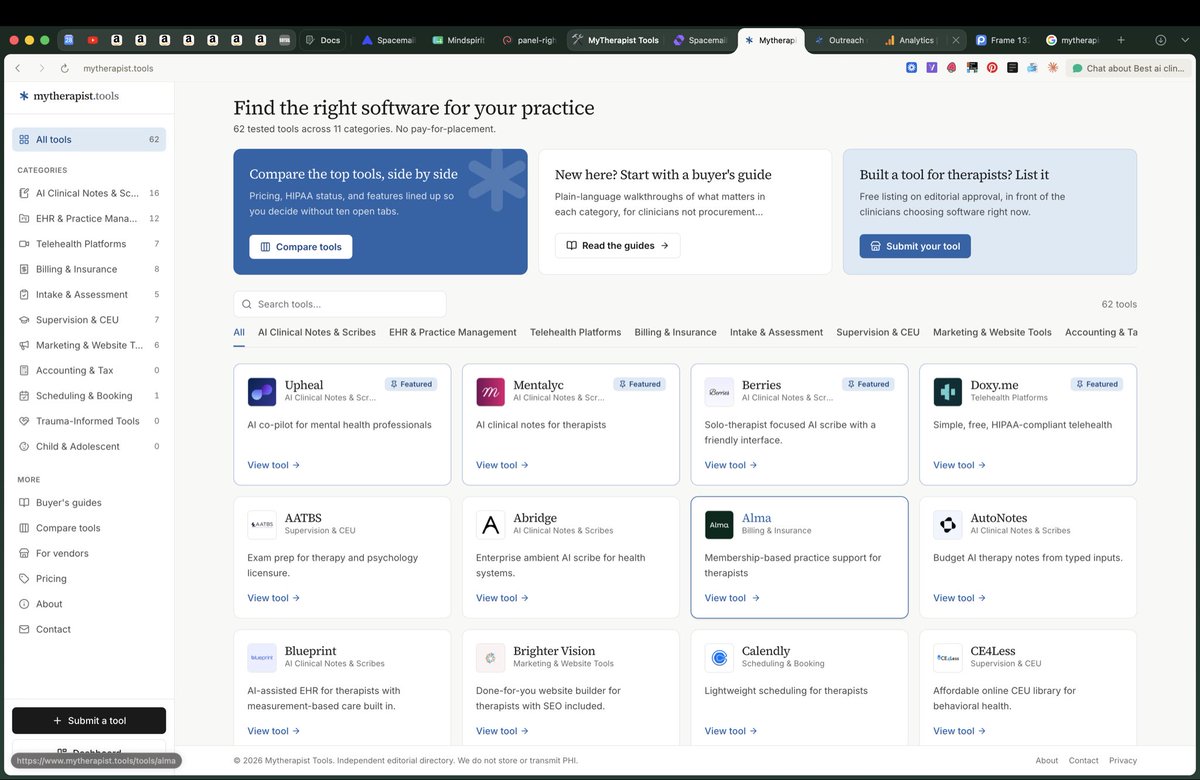The height and width of the screenshot is (780, 1200).
Task: Switch to the Frame 13 browser tab
Action: [1003, 40]
